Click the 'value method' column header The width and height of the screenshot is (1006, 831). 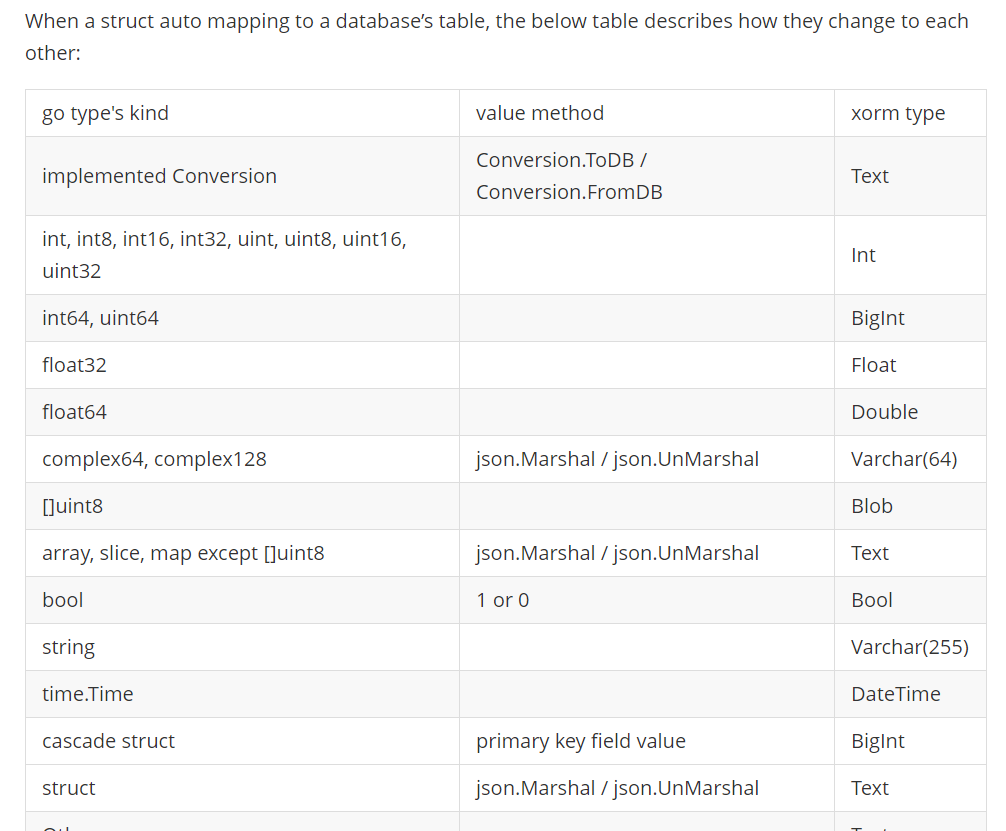point(540,113)
